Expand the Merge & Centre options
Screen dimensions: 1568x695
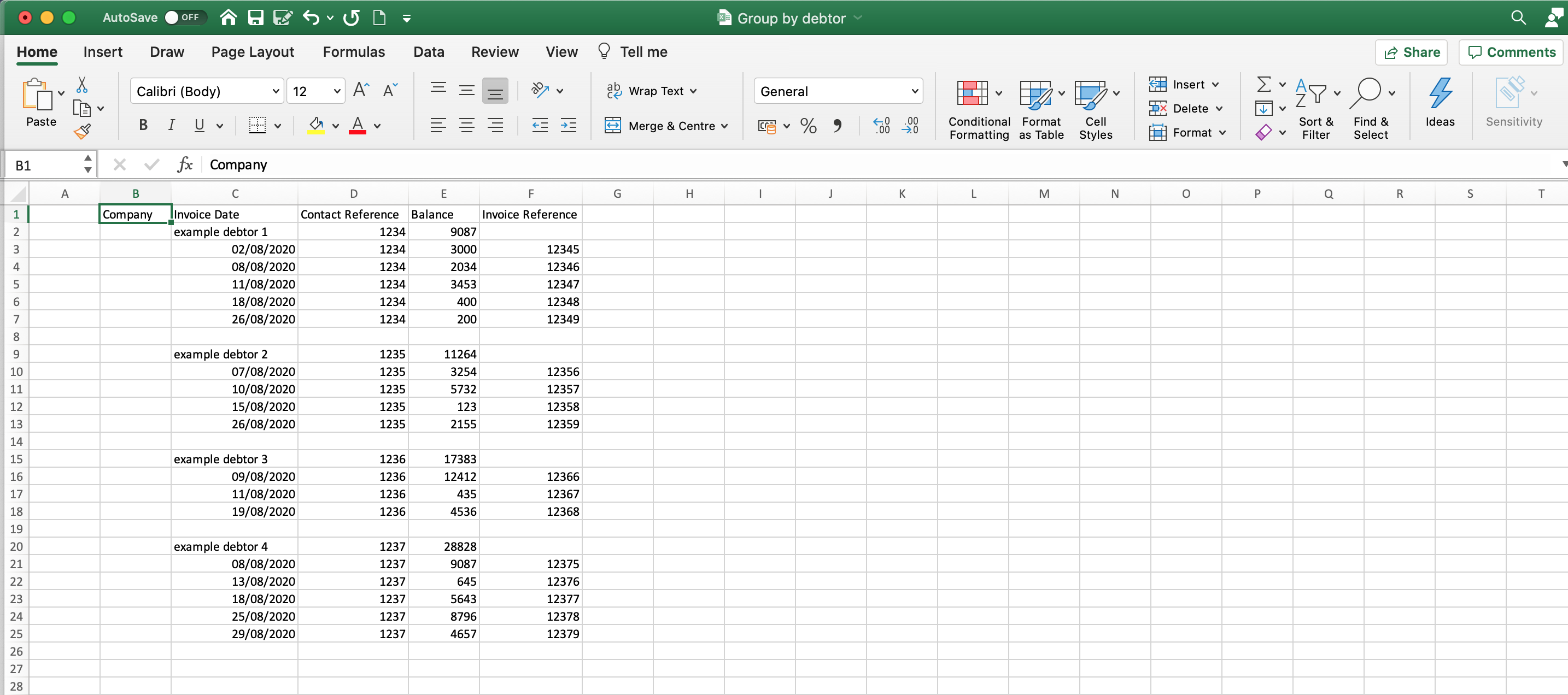click(x=724, y=125)
